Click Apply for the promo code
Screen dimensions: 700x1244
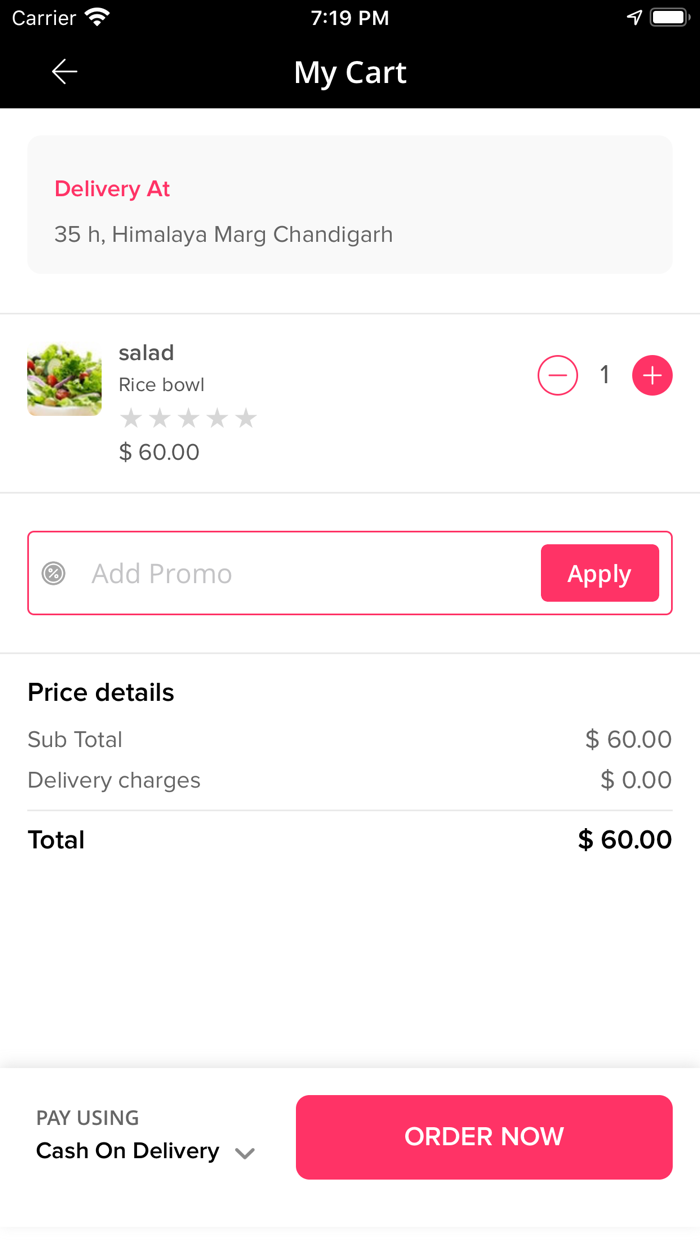click(599, 573)
